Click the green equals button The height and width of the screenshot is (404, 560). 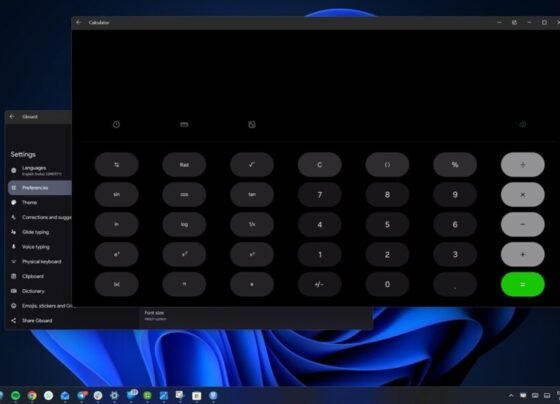522,284
